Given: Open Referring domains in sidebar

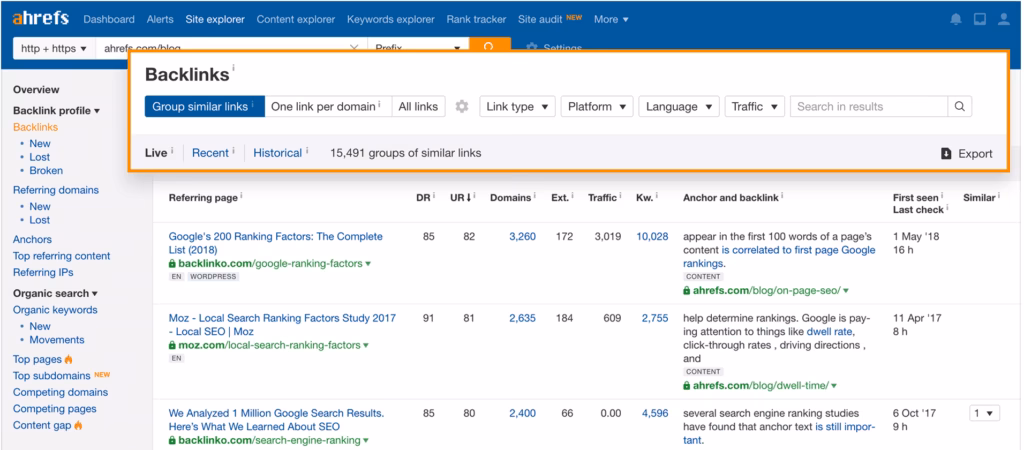Looking at the screenshot, I should point(56,190).
